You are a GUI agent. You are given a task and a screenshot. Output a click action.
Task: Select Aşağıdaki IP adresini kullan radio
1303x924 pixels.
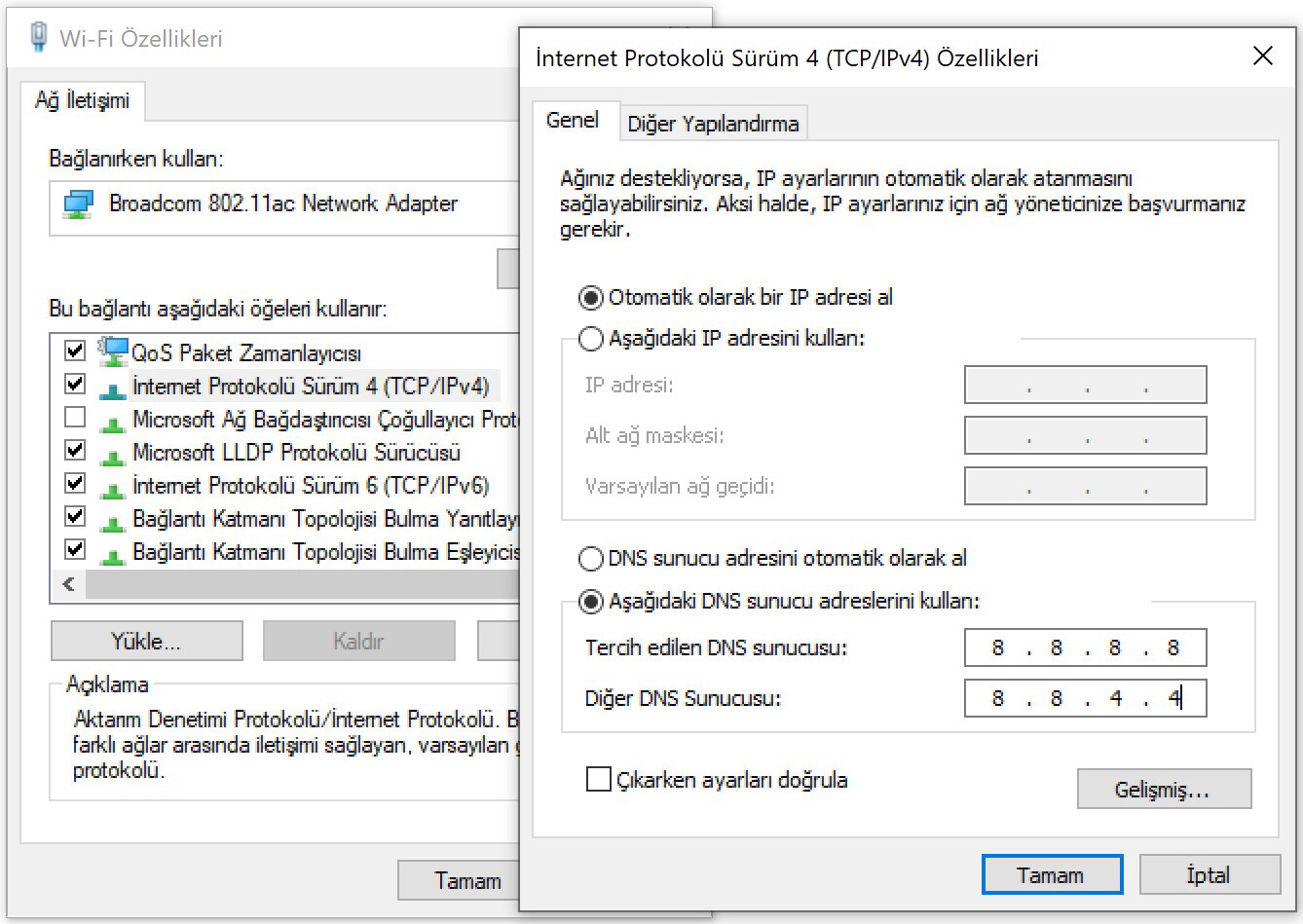pyautogui.click(x=591, y=339)
